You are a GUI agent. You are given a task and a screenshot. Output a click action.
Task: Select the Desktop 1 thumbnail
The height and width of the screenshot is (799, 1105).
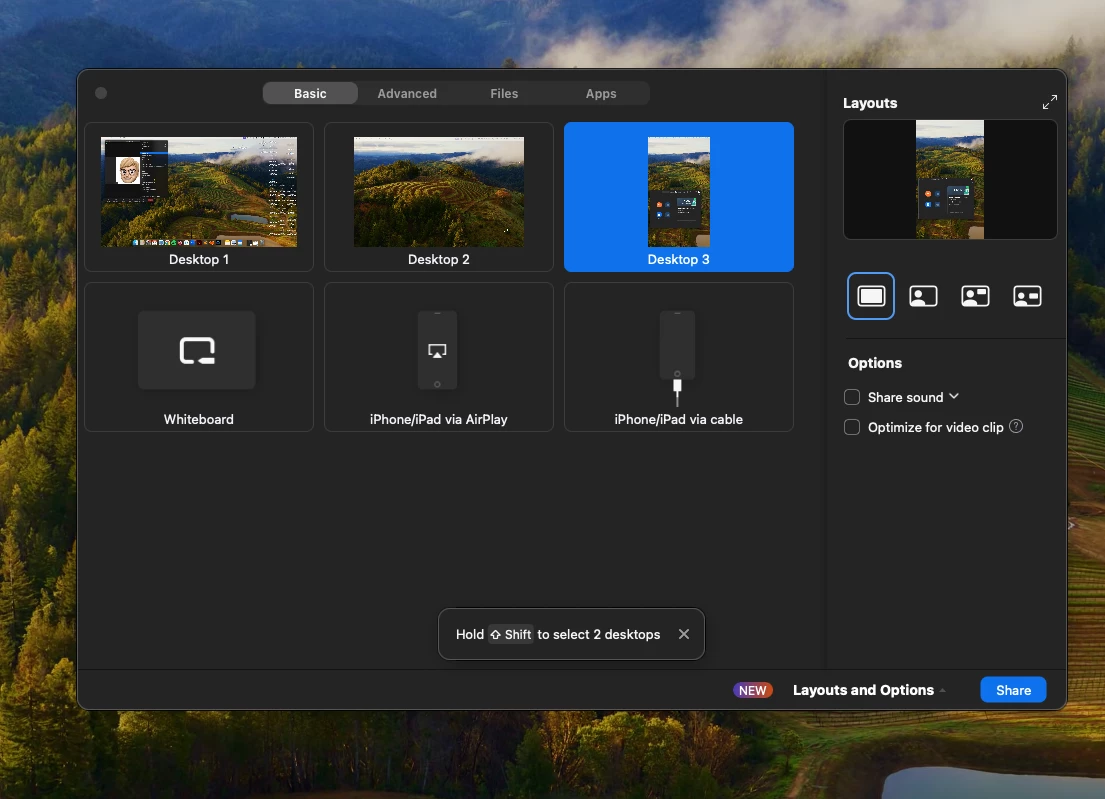pos(199,197)
